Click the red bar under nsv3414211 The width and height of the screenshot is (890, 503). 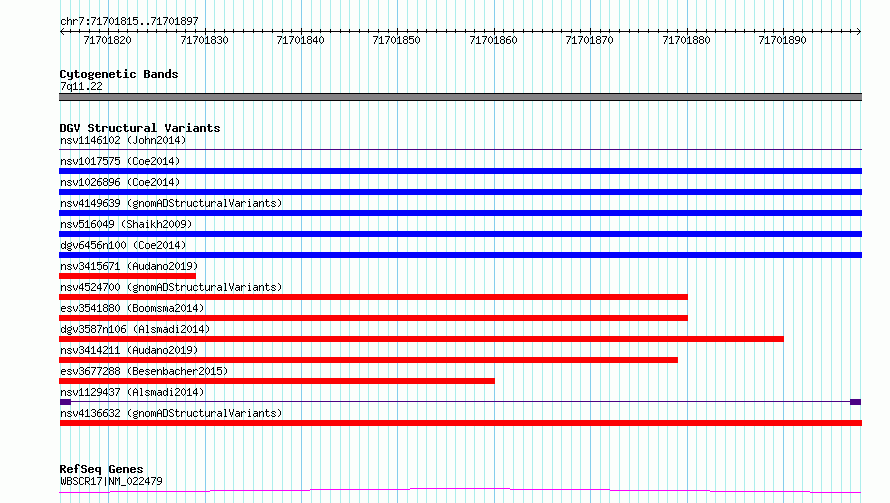point(368,360)
